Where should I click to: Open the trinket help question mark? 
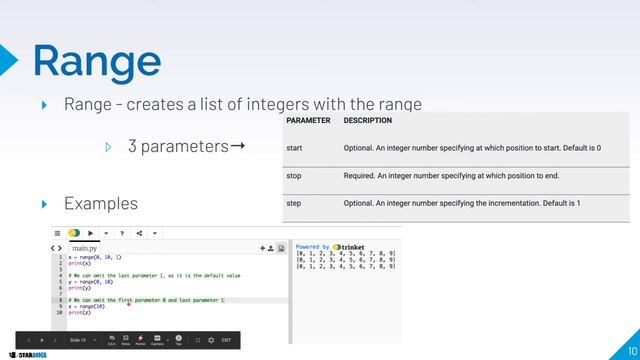click(x=122, y=233)
